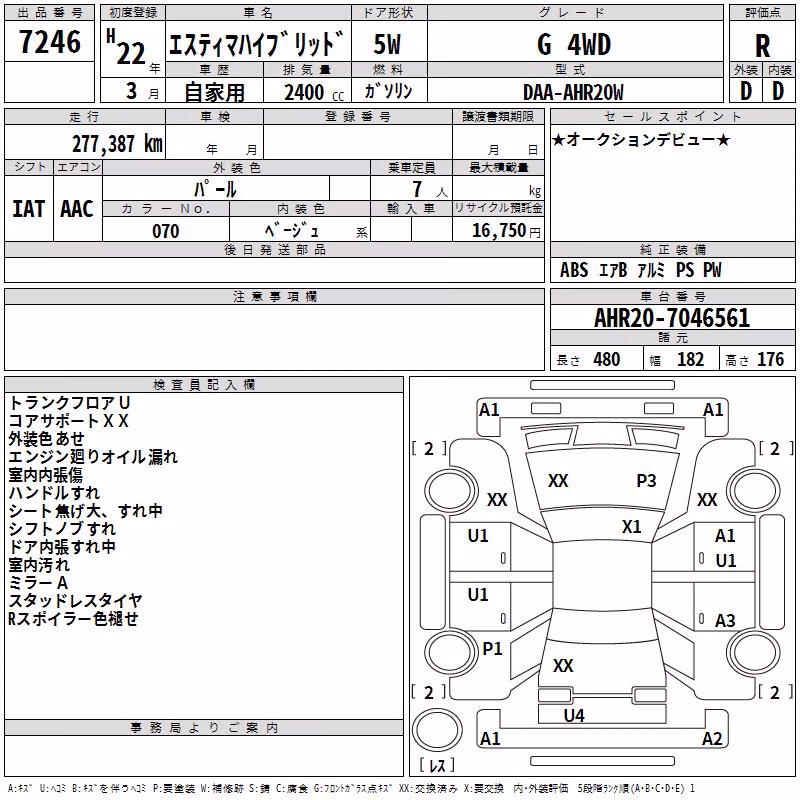Click the オークションデビュー sales point text

(x=641, y=140)
